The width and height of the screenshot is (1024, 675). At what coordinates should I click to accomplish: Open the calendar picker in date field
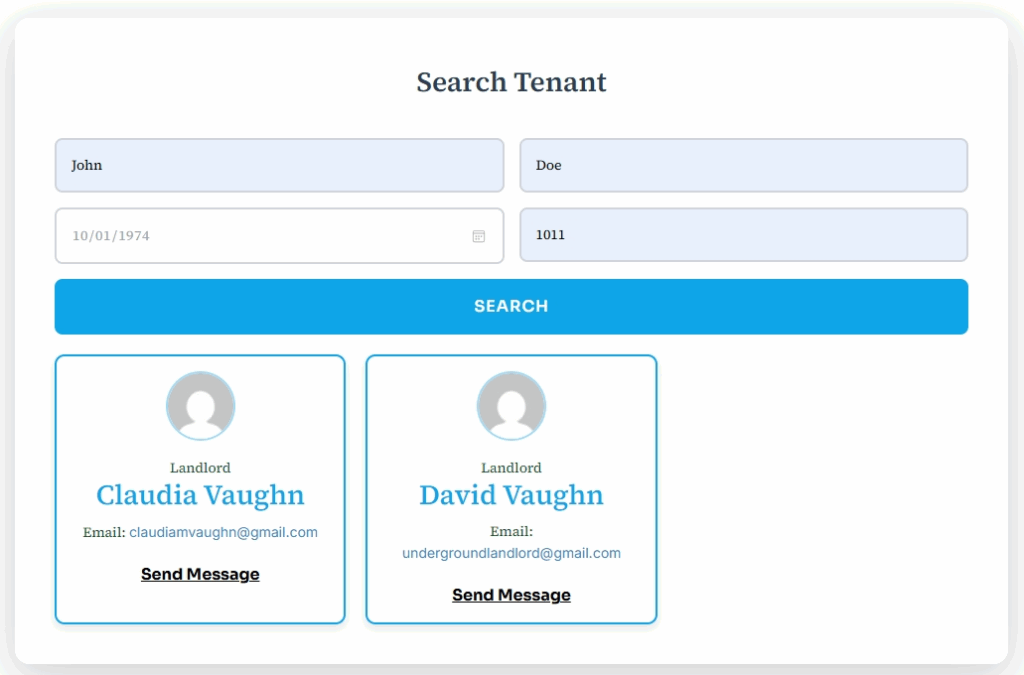pyautogui.click(x=478, y=236)
